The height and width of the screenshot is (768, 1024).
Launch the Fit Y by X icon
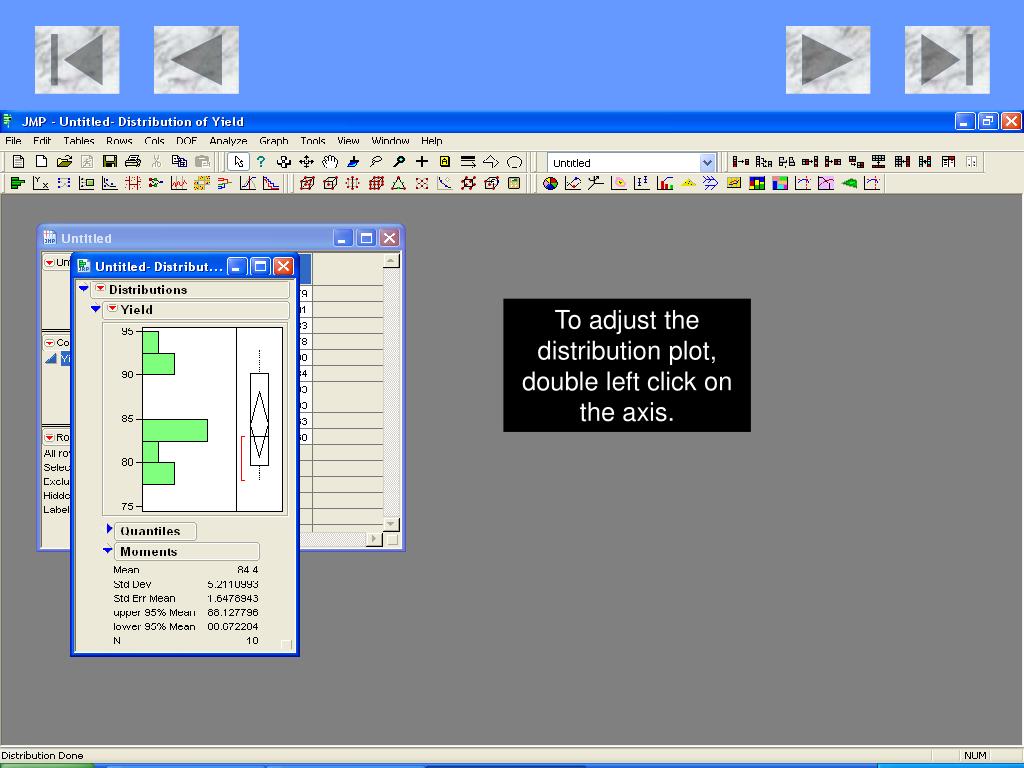[40, 184]
